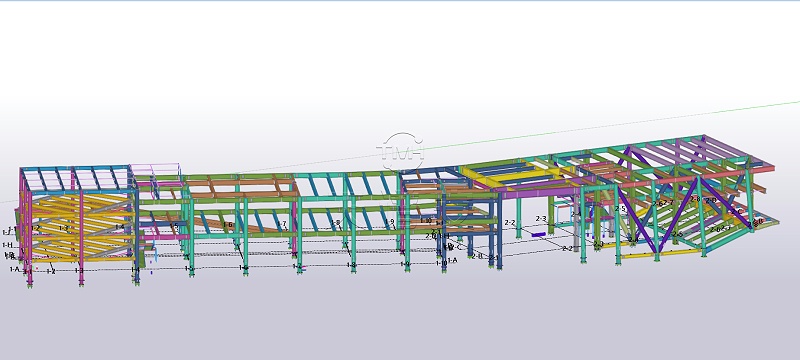The image size is (800, 360).
Task: Select the grid label 1-A at far left
Action: tap(15, 269)
